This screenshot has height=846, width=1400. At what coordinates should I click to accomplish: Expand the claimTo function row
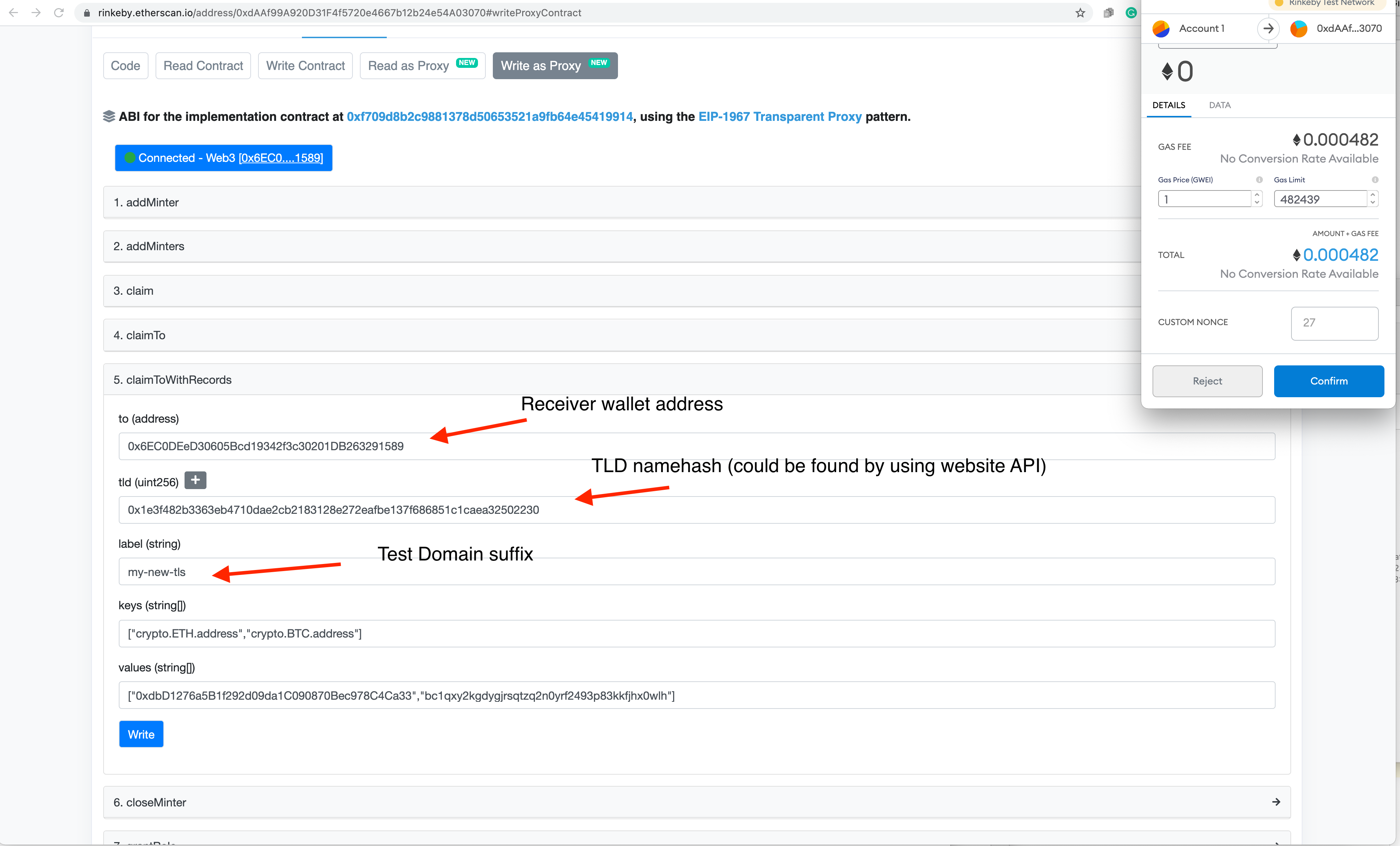pyautogui.click(x=622, y=335)
